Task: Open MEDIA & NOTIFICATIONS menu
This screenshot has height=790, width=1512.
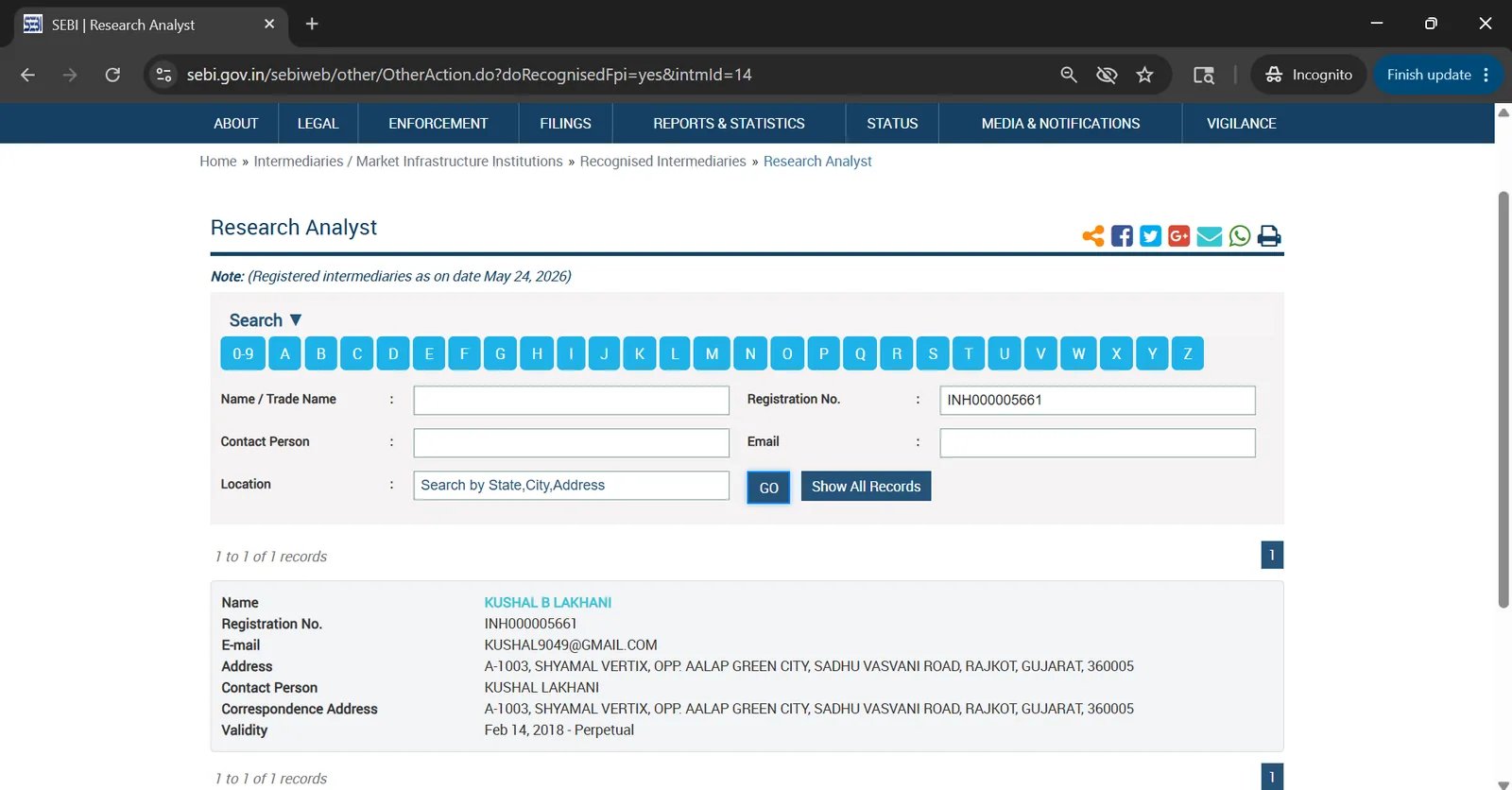Action: click(x=1060, y=124)
